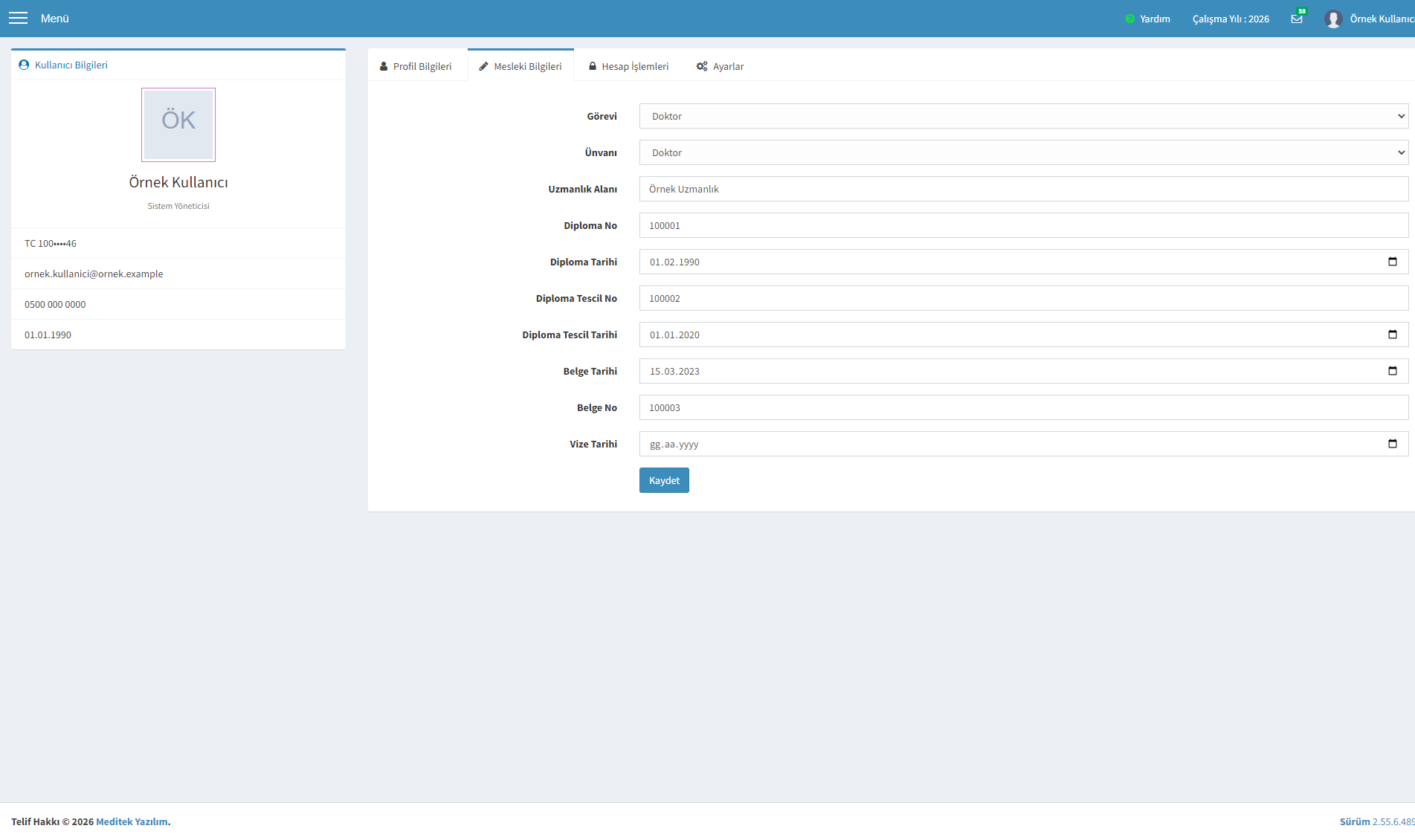Click the green Yardım help icon

point(1129,19)
